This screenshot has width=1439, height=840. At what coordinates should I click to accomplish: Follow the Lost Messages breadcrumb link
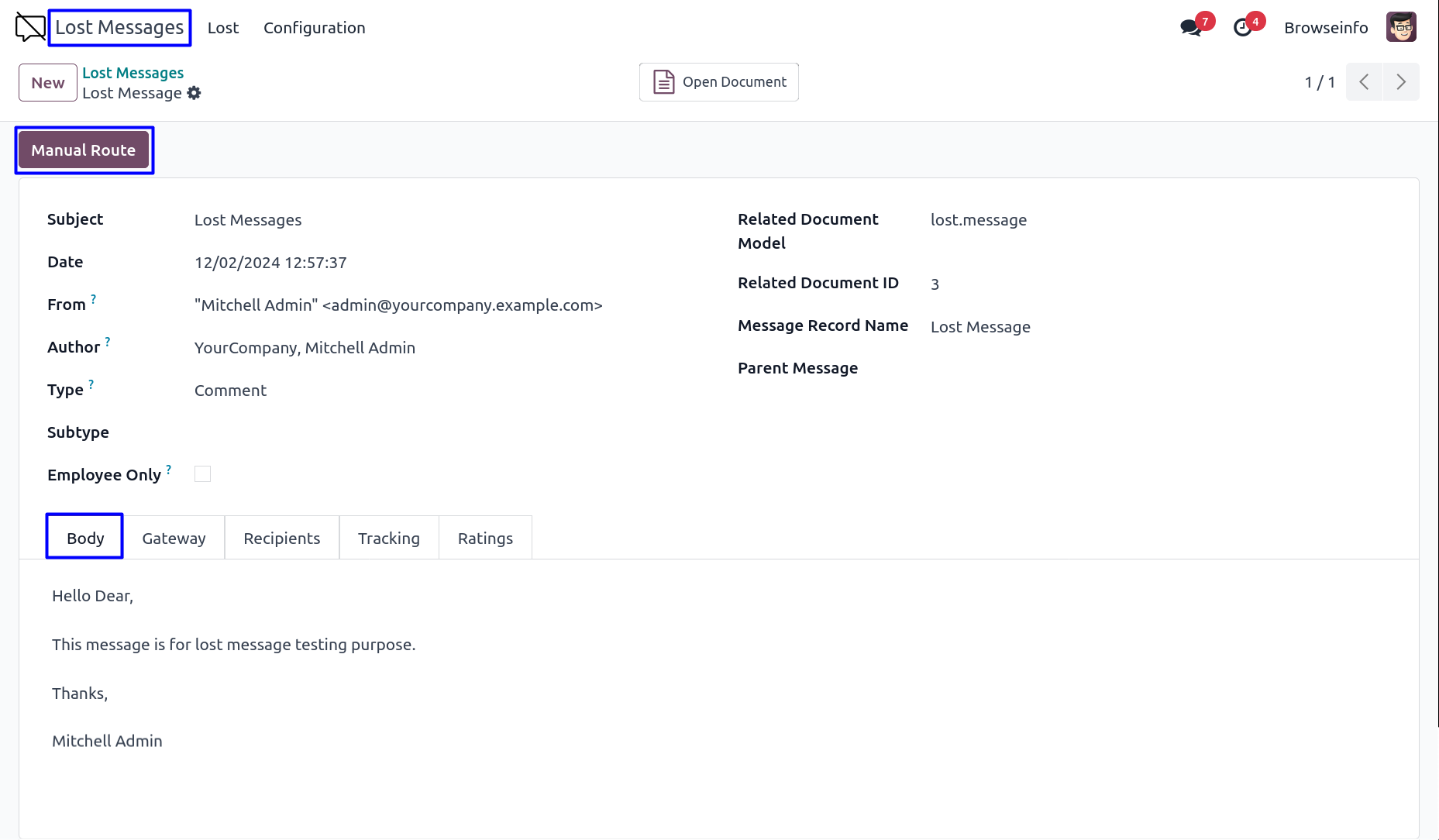(x=133, y=73)
